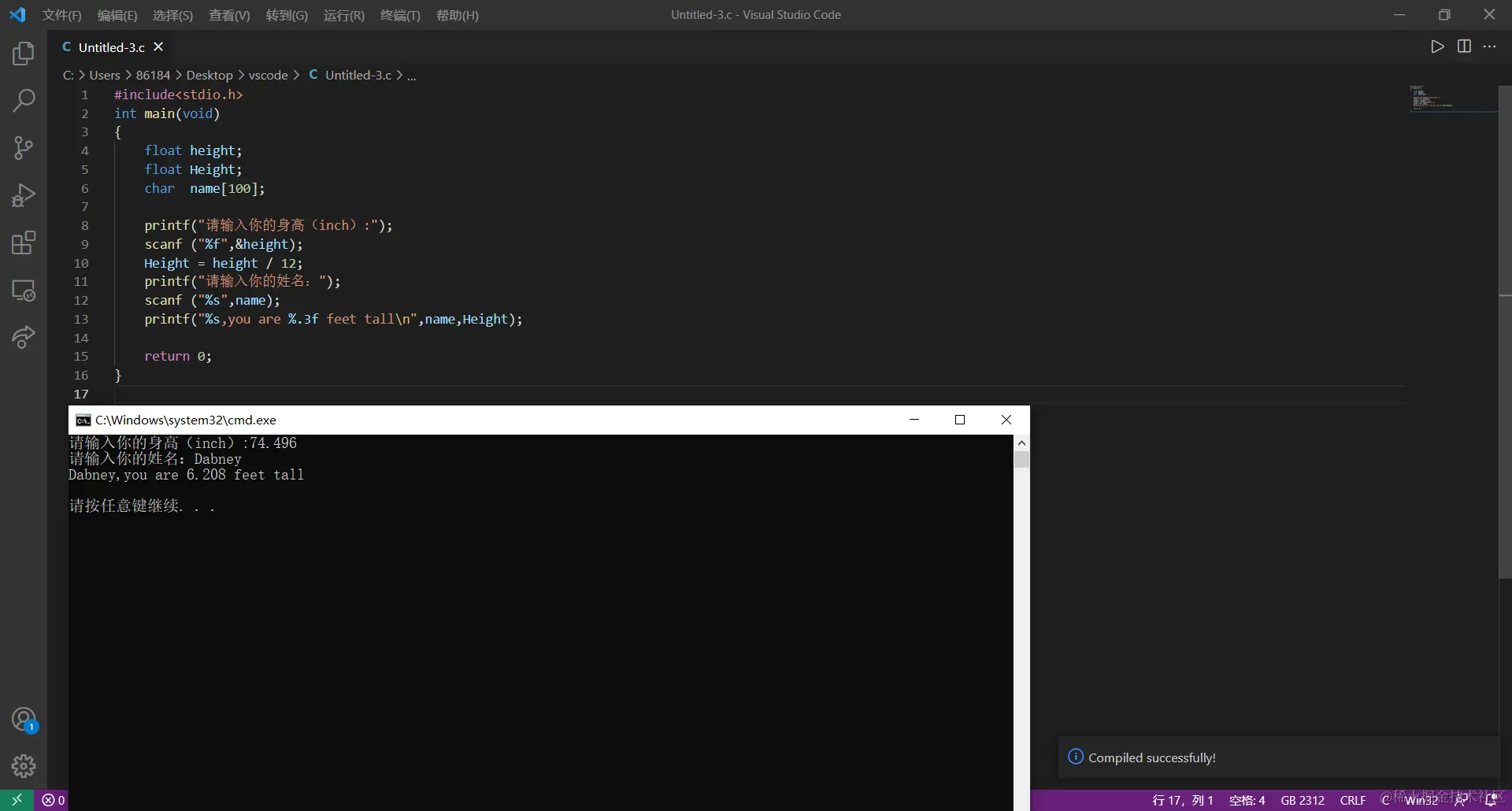This screenshot has width=1512, height=811.
Task: Expand the Users breadcrumb segment
Action: [105, 76]
